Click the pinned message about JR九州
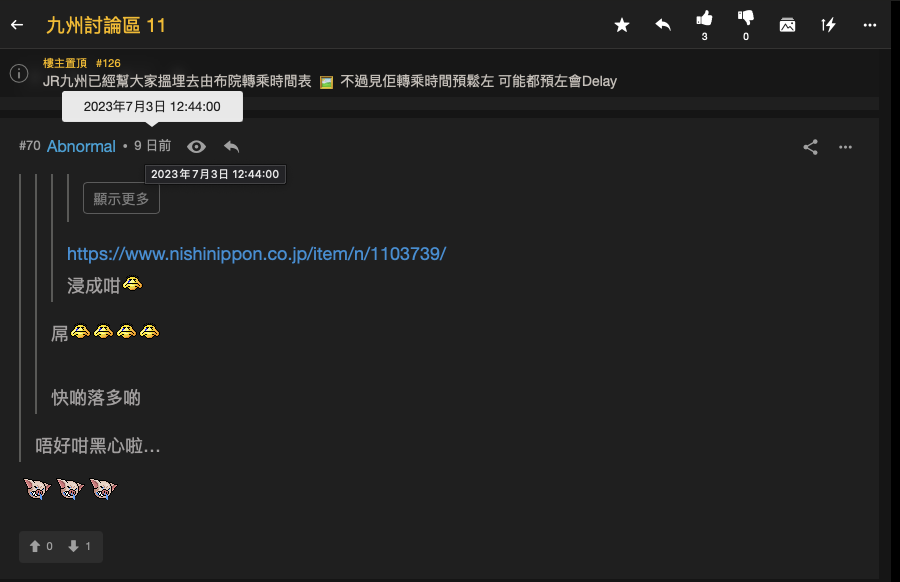The image size is (900, 582). (x=329, y=82)
